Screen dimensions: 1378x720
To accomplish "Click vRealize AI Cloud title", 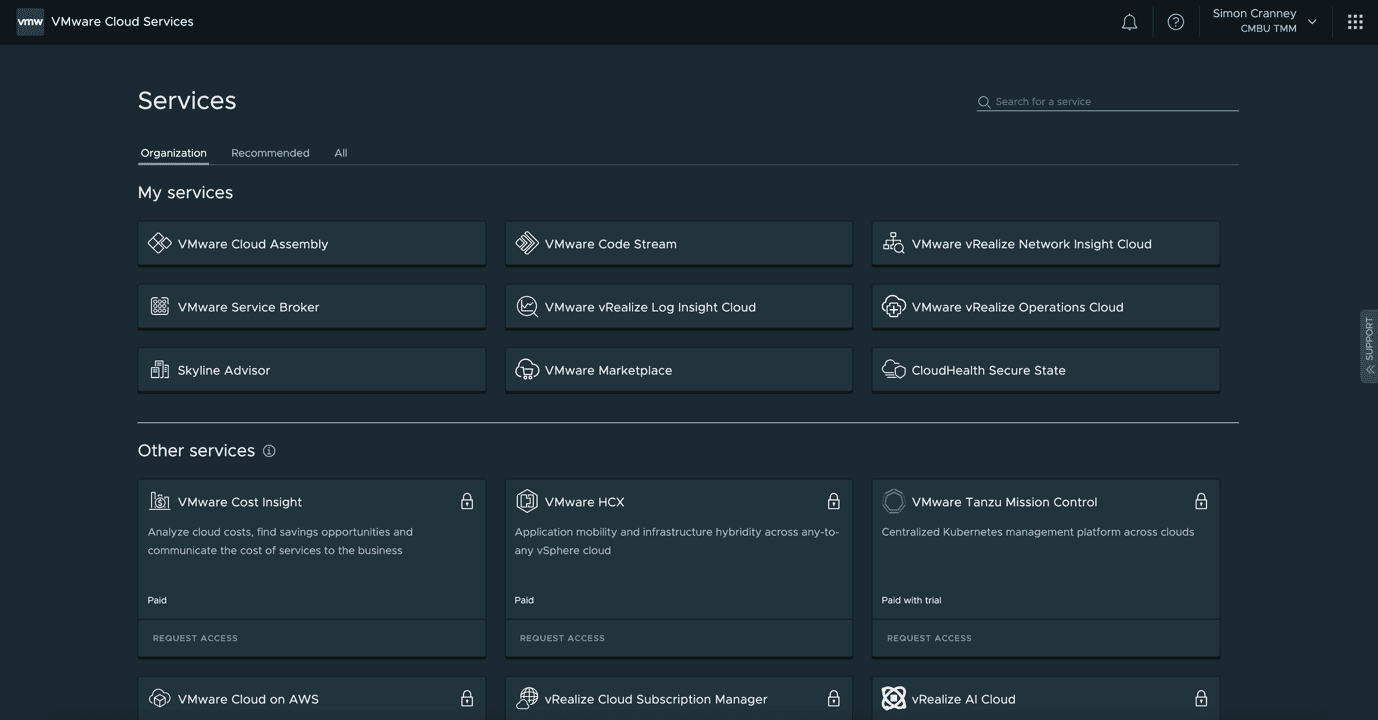I will click(964, 699).
